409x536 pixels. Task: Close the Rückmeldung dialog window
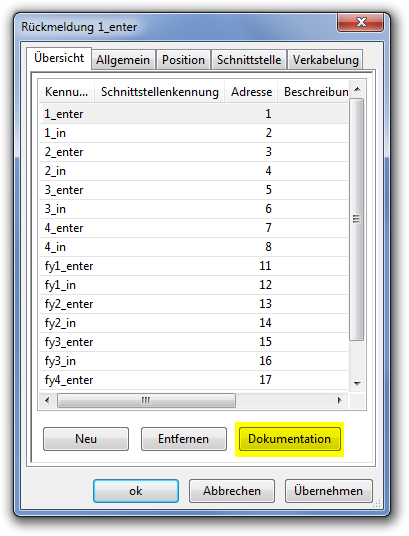tap(360, 23)
